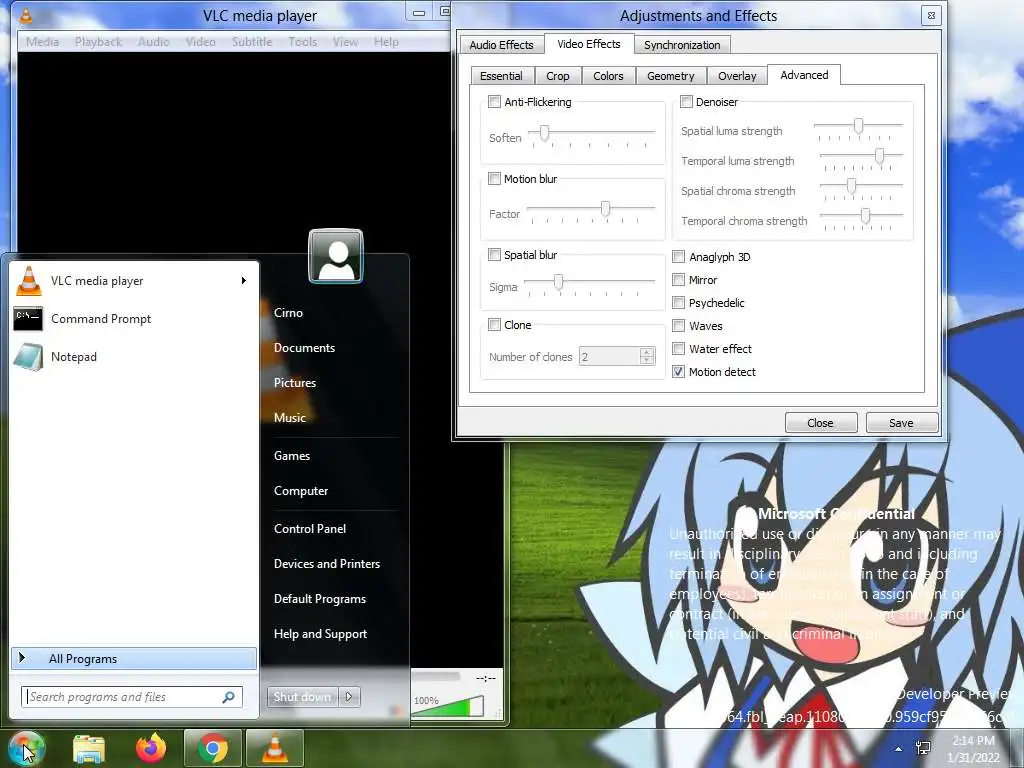This screenshot has height=768, width=1024.
Task: Show hidden system tray icons arrow
Action: coord(899,749)
